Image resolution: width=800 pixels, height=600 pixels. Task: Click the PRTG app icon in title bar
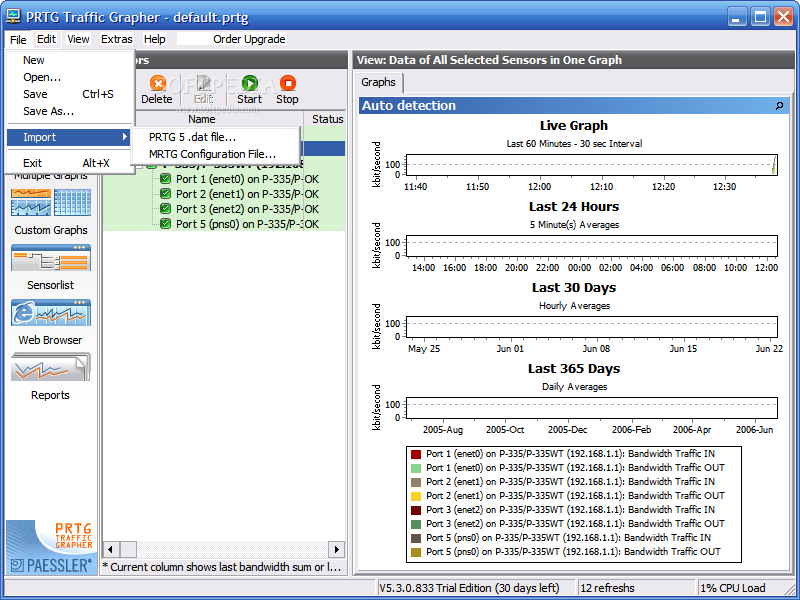coord(14,17)
